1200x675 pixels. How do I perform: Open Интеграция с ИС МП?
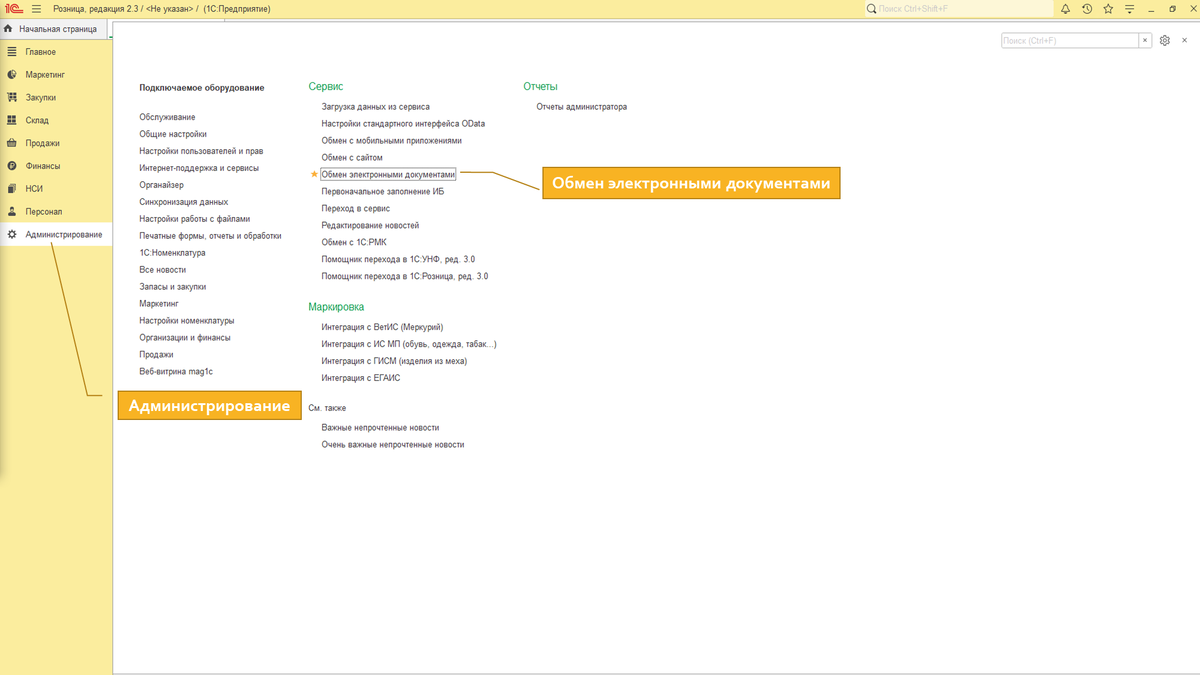click(409, 344)
